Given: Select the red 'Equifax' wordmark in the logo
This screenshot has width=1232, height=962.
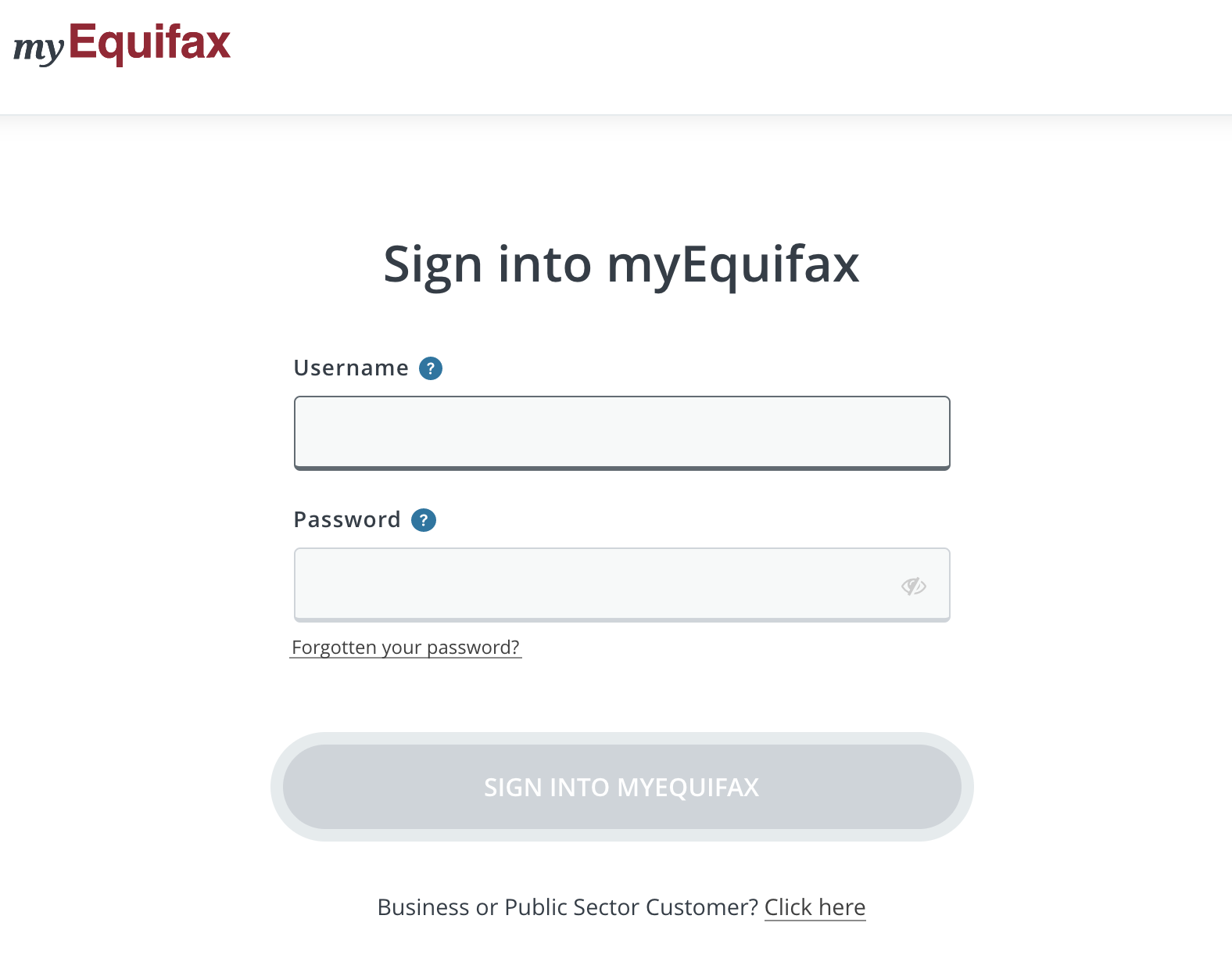Looking at the screenshot, I should click(150, 42).
